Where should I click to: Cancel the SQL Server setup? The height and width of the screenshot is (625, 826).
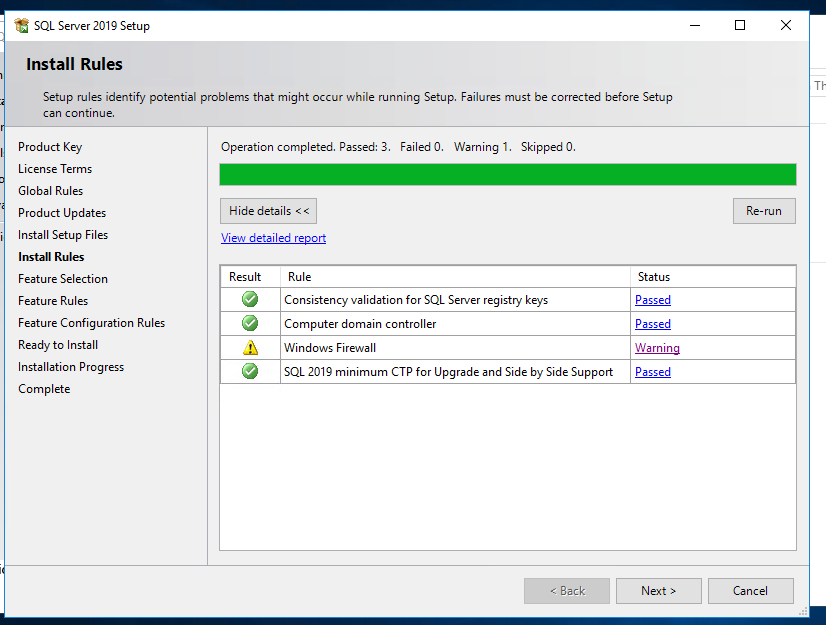(750, 591)
